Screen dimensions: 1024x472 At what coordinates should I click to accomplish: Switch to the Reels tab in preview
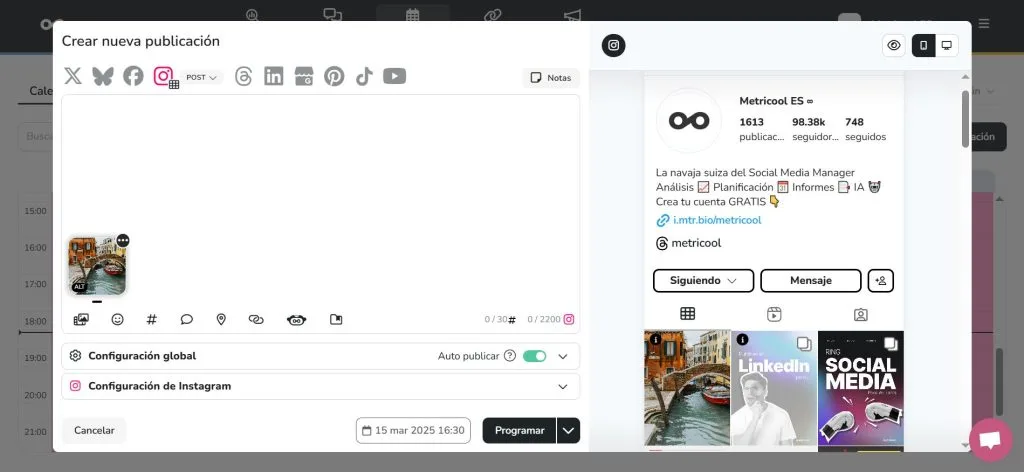pyautogui.click(x=774, y=314)
